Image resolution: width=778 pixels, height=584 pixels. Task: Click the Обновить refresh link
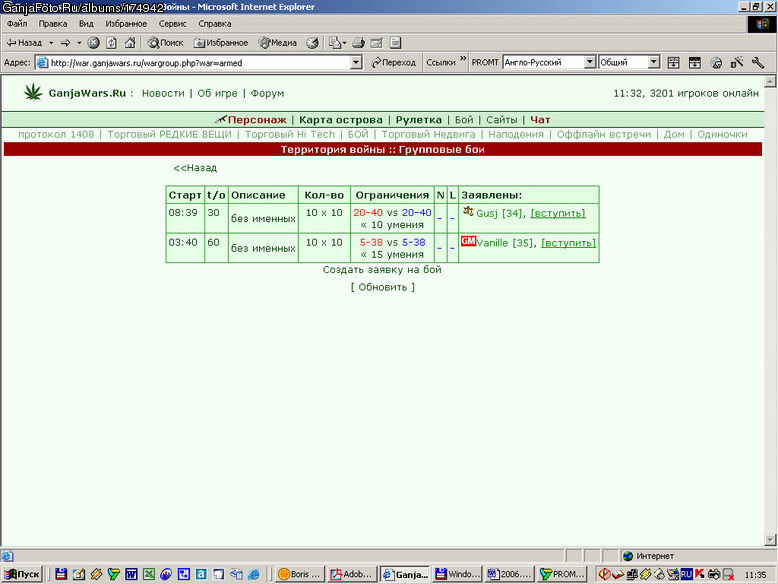(x=383, y=287)
